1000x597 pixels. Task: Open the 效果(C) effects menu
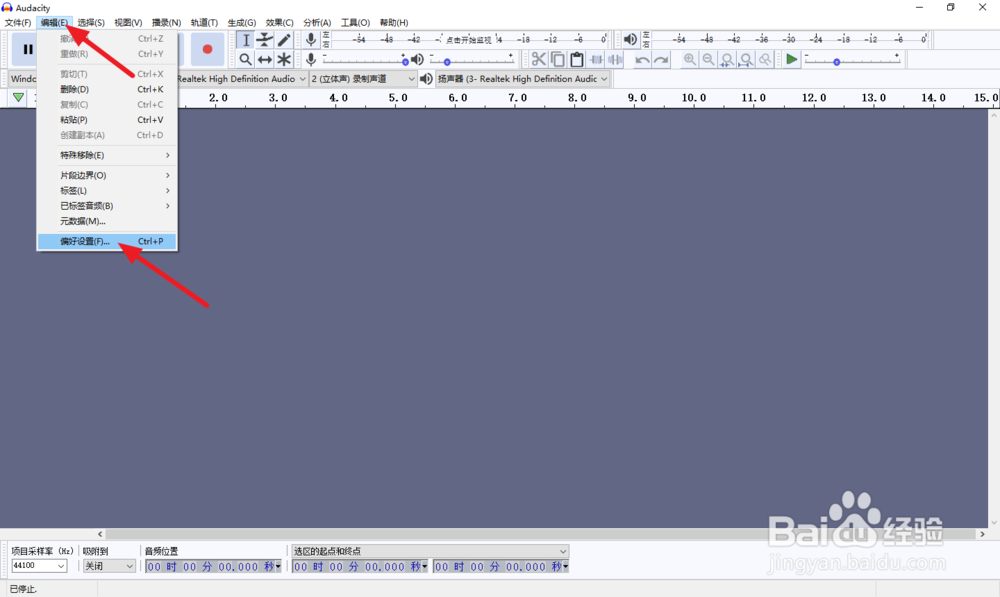tap(279, 22)
